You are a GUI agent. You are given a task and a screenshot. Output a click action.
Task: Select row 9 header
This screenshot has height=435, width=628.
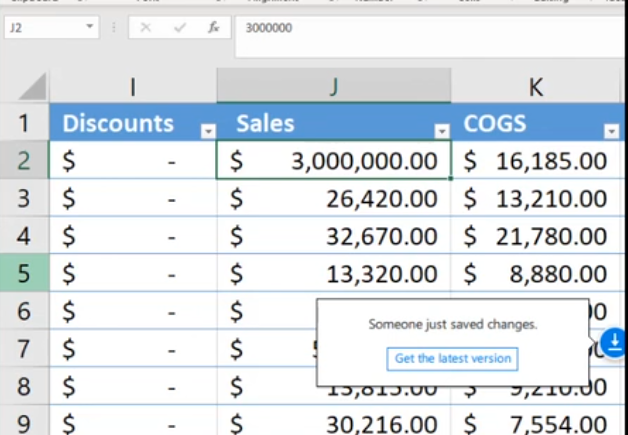[24, 421]
